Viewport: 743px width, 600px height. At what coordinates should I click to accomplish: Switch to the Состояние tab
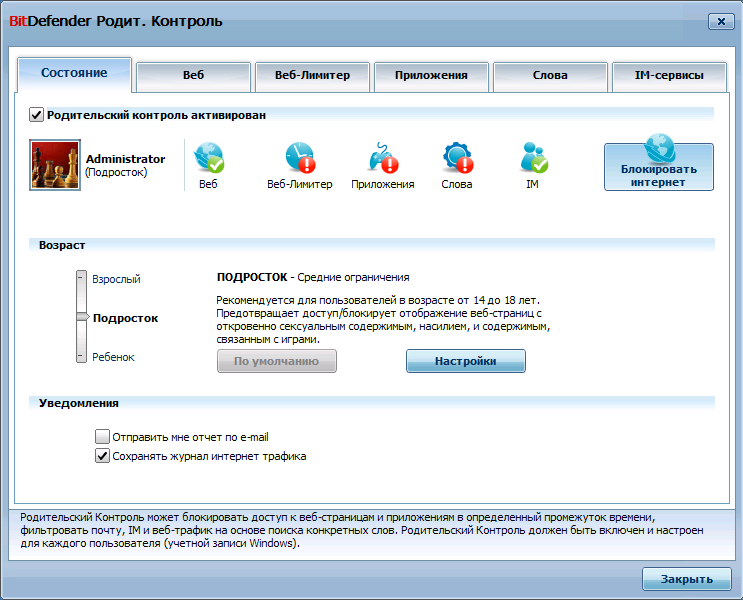(x=74, y=74)
